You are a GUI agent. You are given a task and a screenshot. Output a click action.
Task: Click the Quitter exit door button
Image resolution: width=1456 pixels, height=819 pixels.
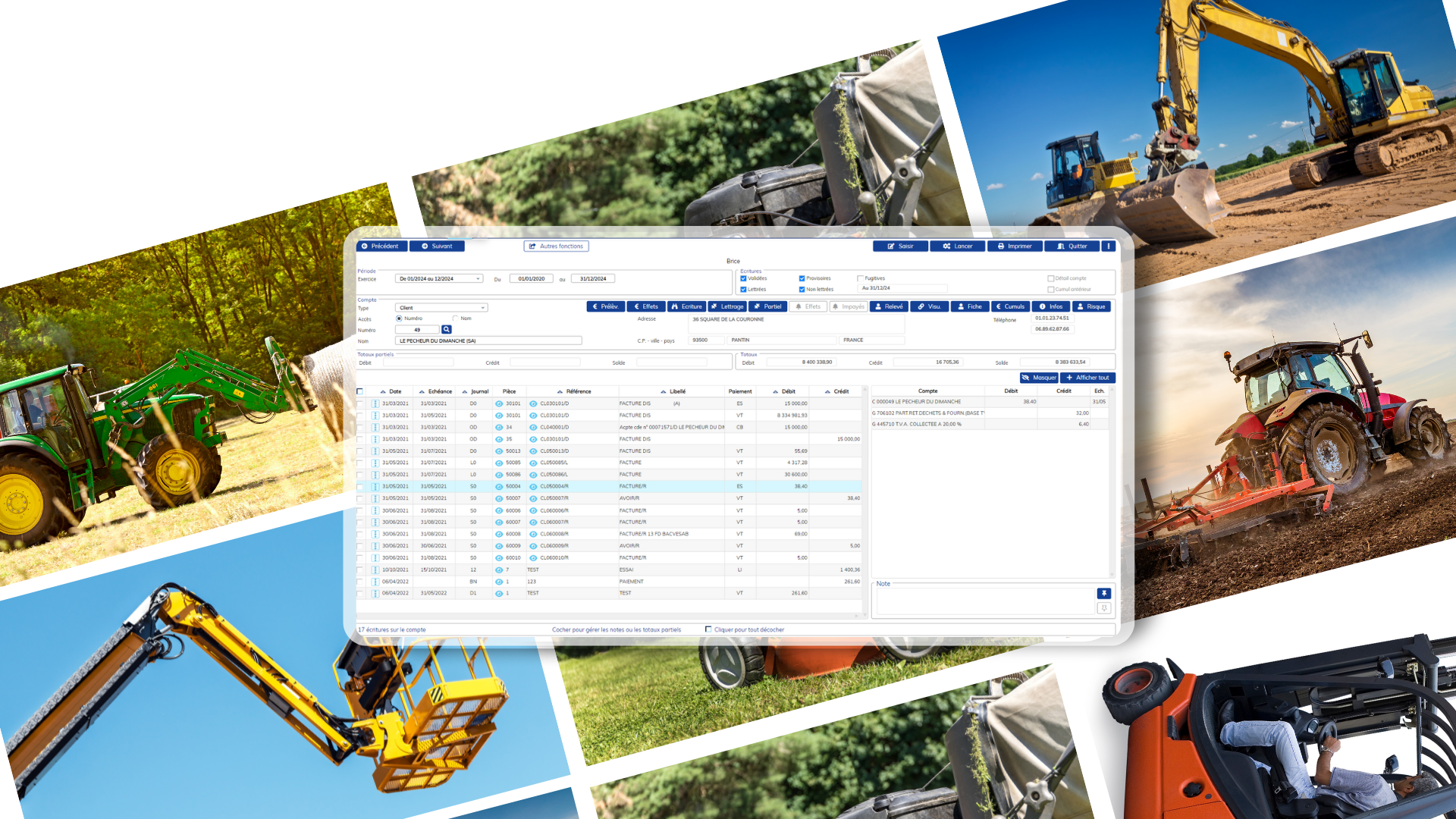tap(1072, 246)
